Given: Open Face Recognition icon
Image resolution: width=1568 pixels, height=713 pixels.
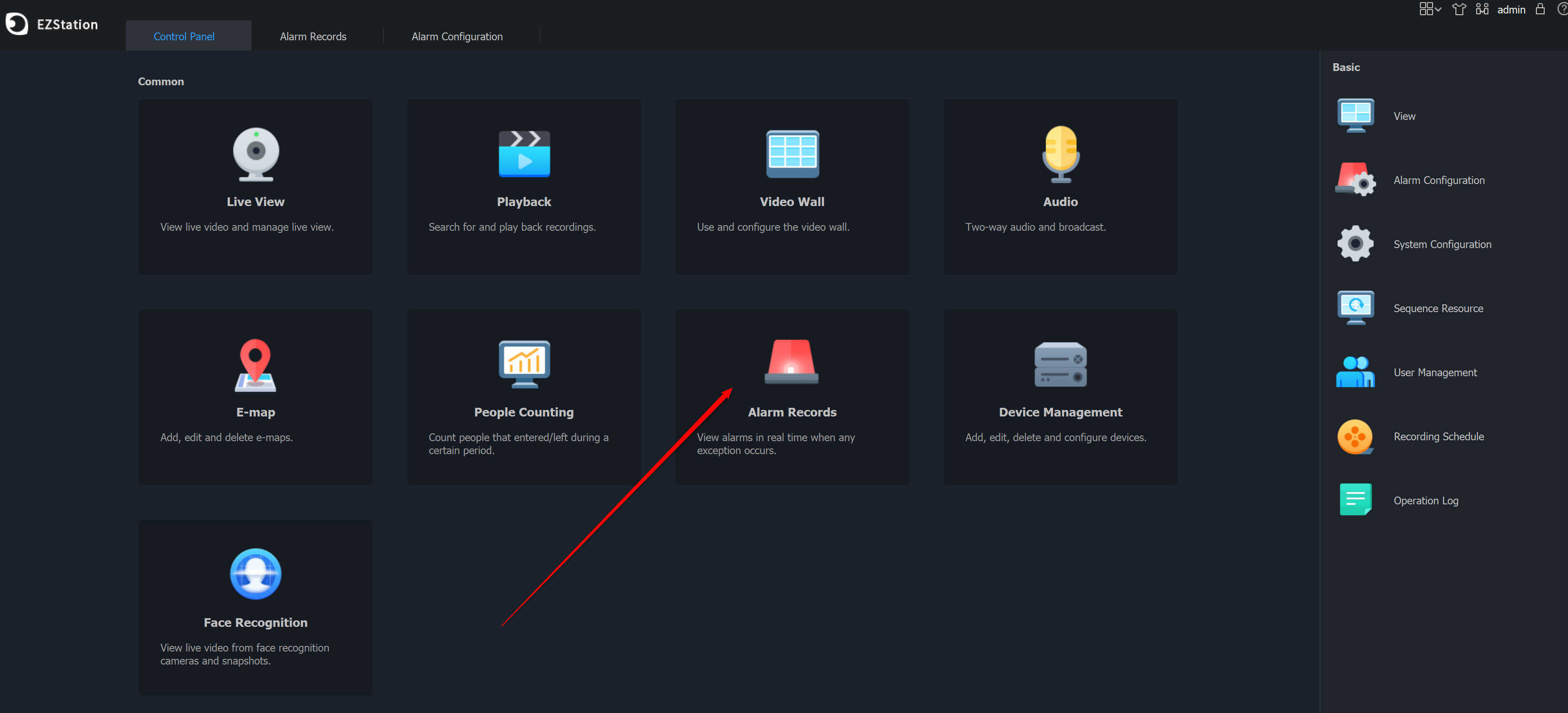Looking at the screenshot, I should (256, 574).
